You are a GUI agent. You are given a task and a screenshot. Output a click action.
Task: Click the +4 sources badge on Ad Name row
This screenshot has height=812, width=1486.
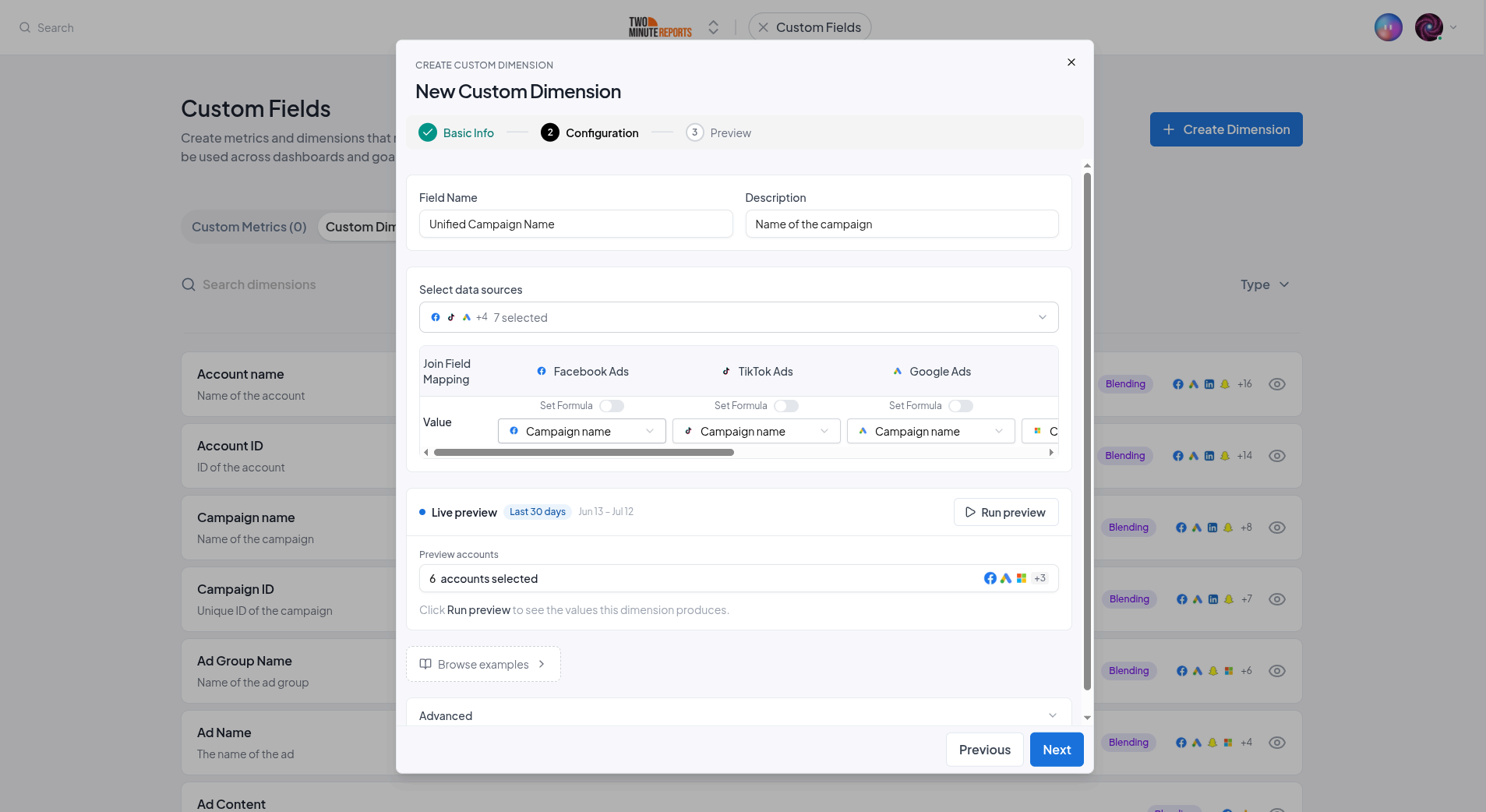click(x=1247, y=743)
